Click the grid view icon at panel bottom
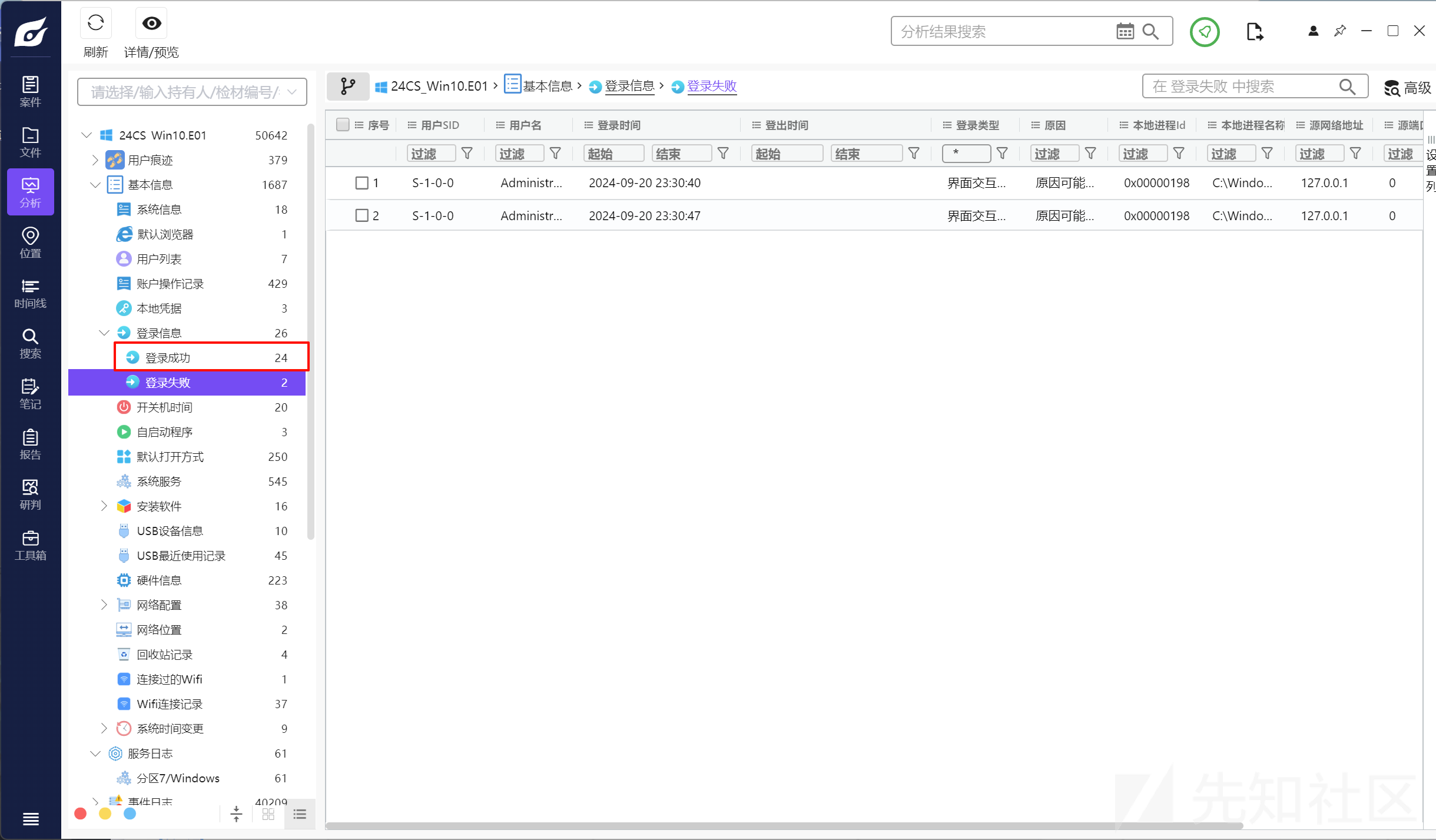Image resolution: width=1436 pixels, height=840 pixels. click(x=268, y=814)
